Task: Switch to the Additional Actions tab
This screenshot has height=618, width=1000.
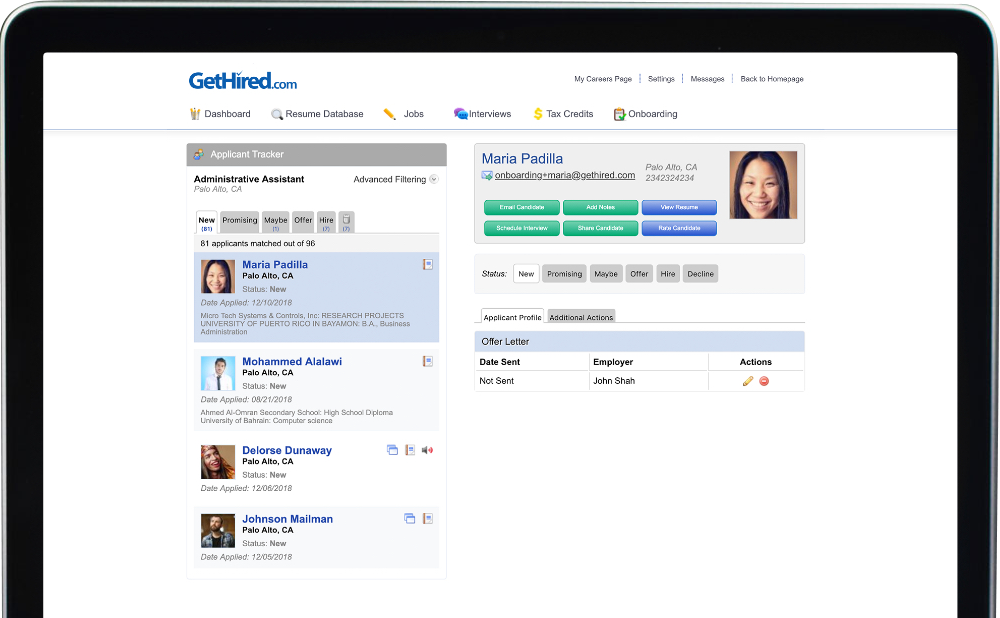Action: 581,317
